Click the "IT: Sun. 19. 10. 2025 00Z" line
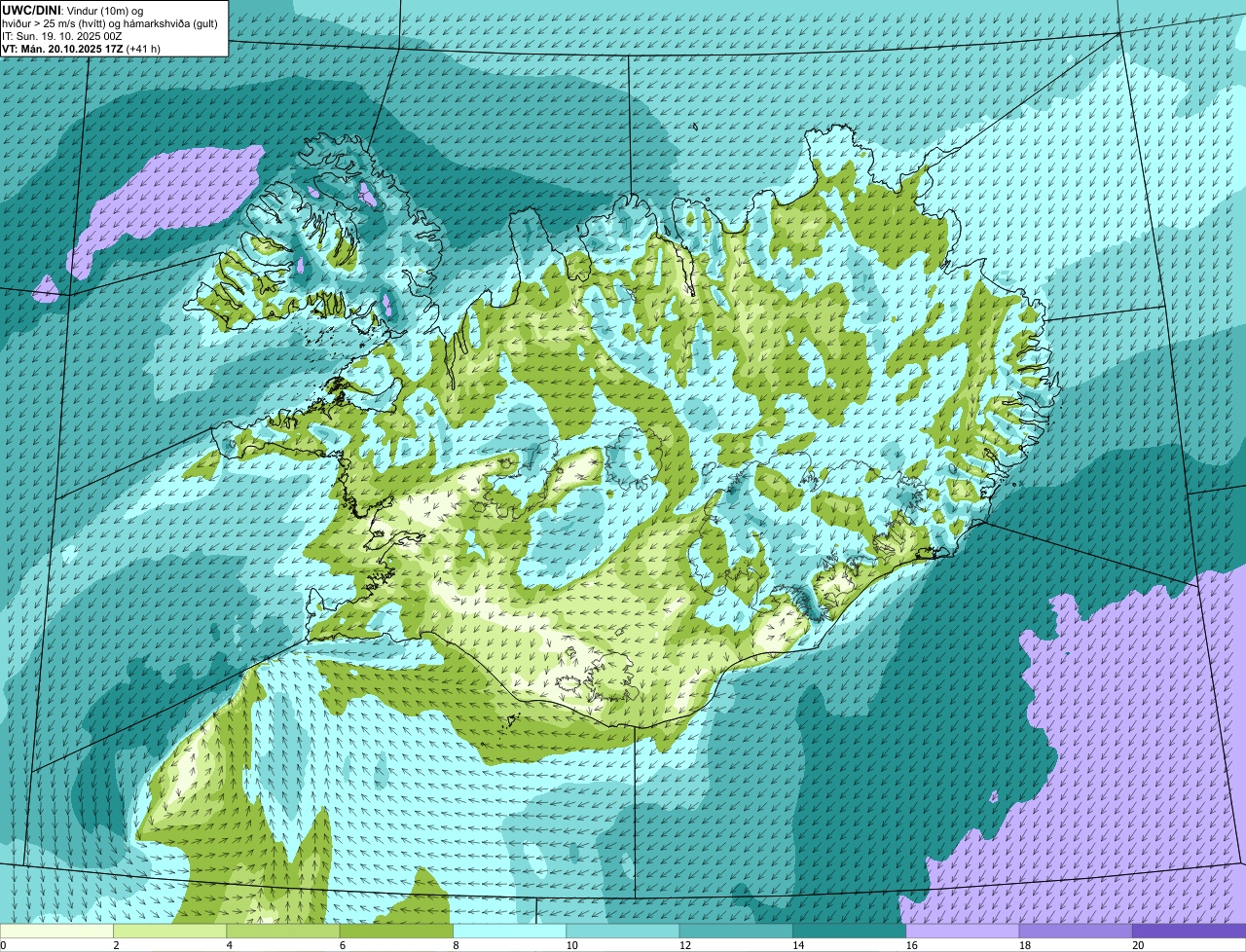This screenshot has height=952, width=1246. (x=62, y=36)
